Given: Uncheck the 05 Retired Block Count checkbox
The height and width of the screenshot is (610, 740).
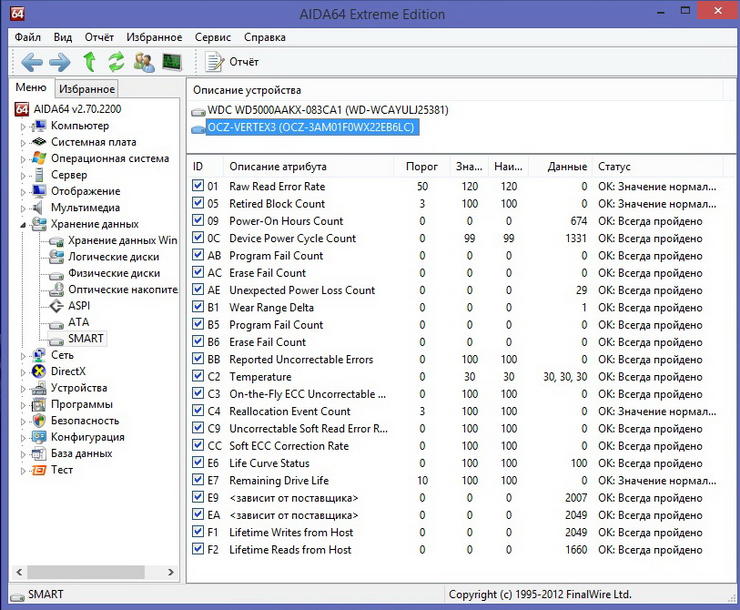Looking at the screenshot, I should [198, 203].
